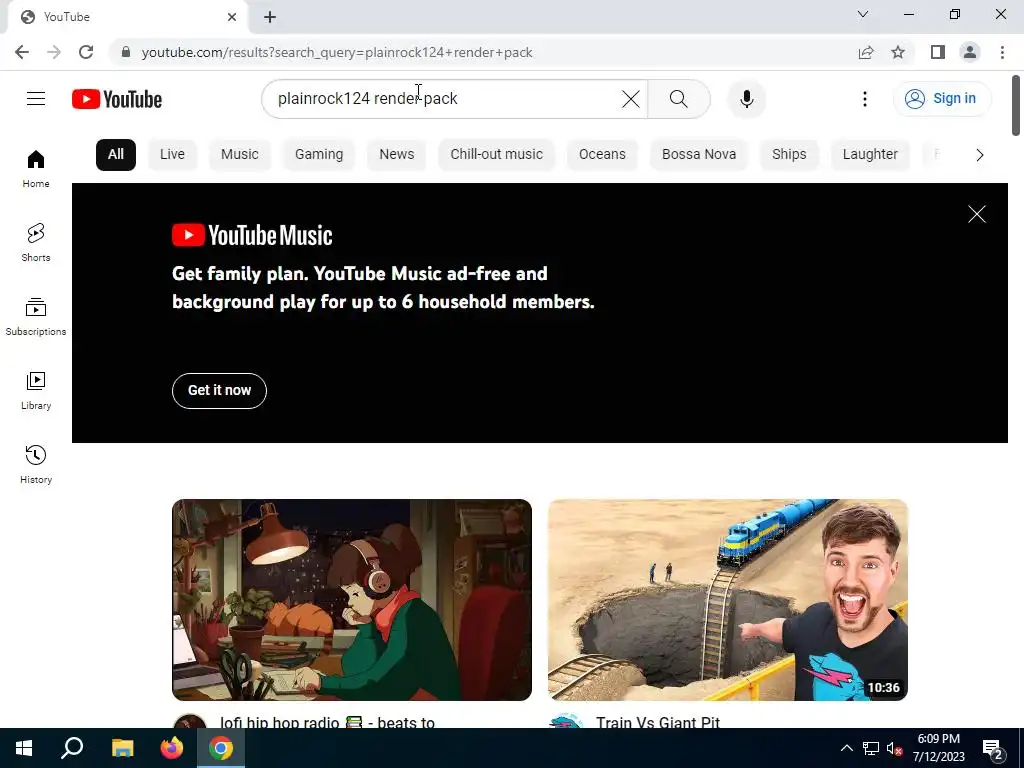This screenshot has width=1024, height=768.
Task: Open the lofi hip hop radio thumbnail
Action: pyautogui.click(x=352, y=600)
